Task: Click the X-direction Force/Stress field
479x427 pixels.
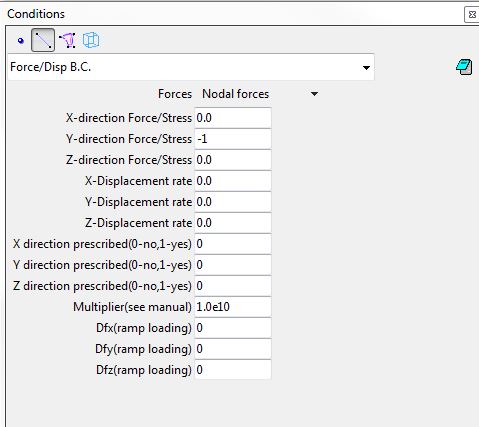Action: pos(233,118)
